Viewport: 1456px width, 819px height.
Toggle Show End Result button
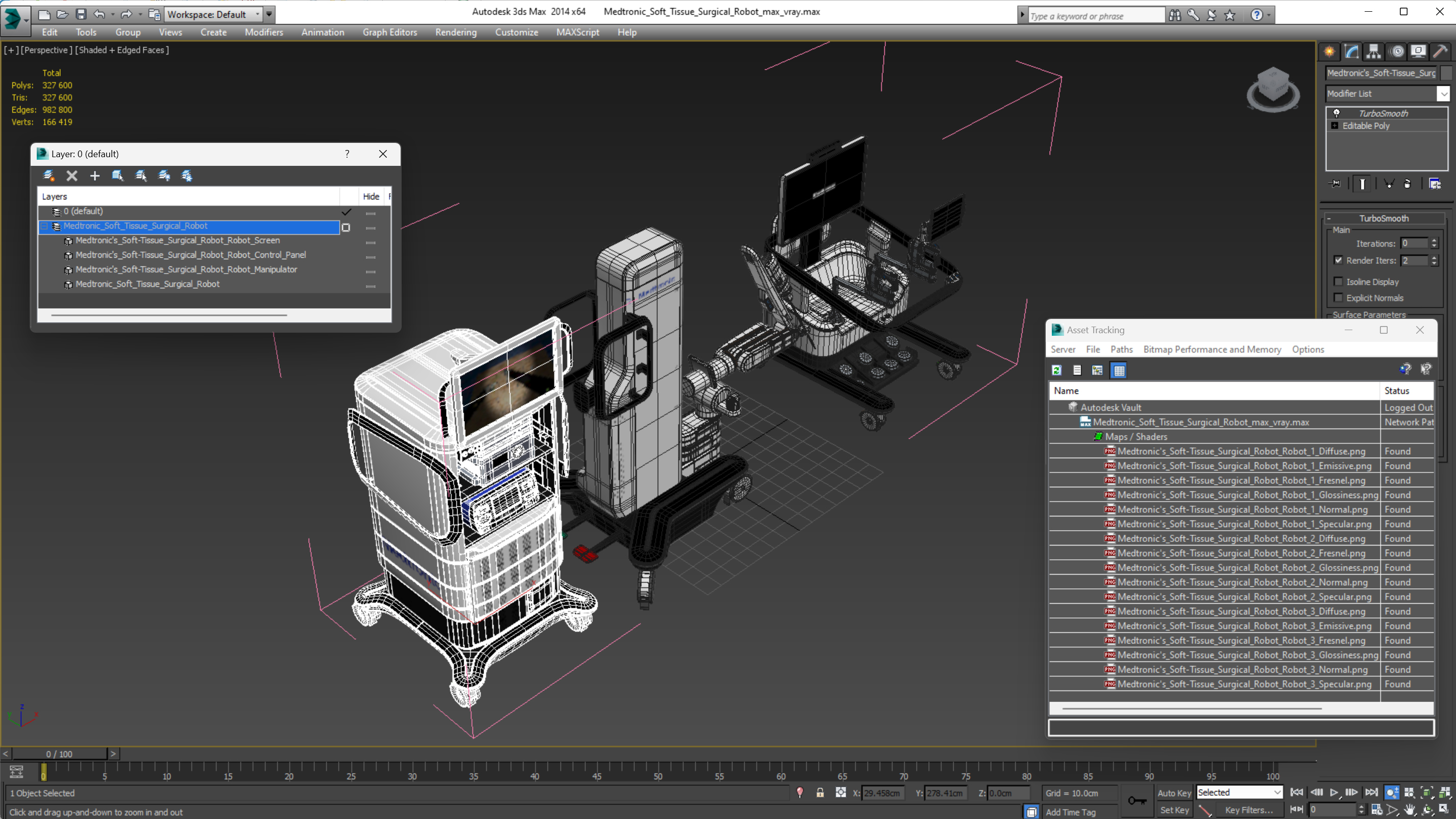click(1362, 184)
